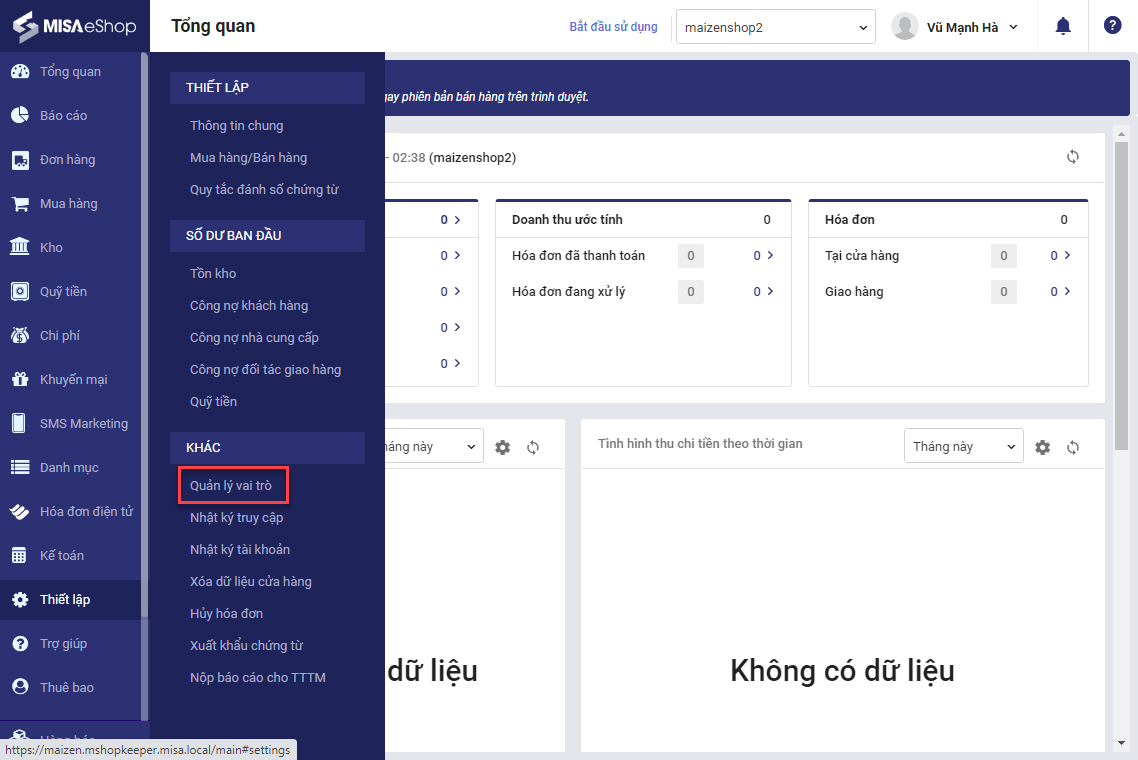Viewport: 1138px width, 760px height.
Task: Click Kế toán sidebar label
Action: tap(62, 555)
